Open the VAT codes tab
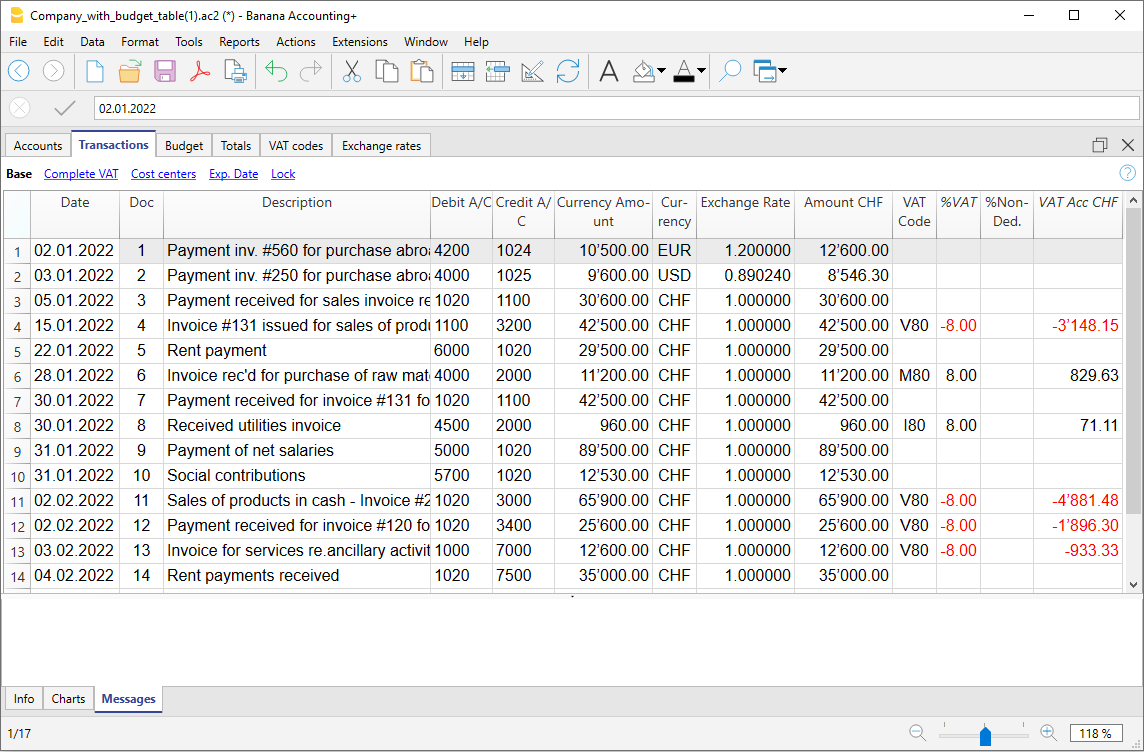 click(x=295, y=145)
